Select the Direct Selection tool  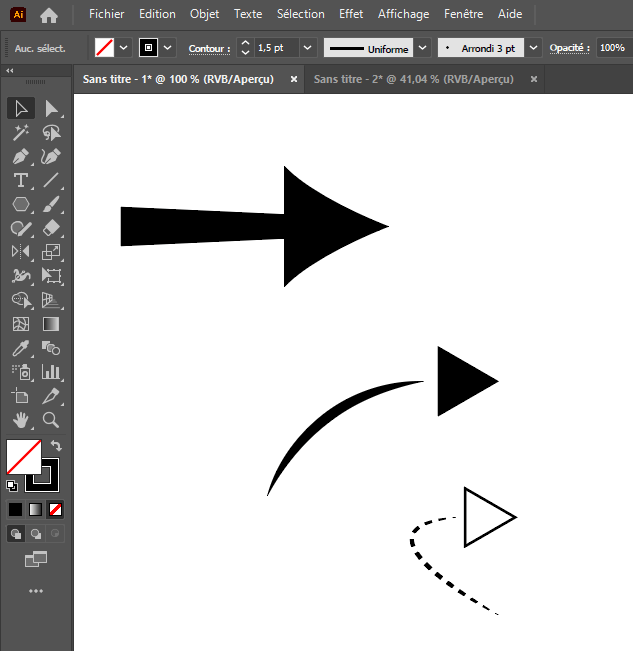click(x=52, y=109)
